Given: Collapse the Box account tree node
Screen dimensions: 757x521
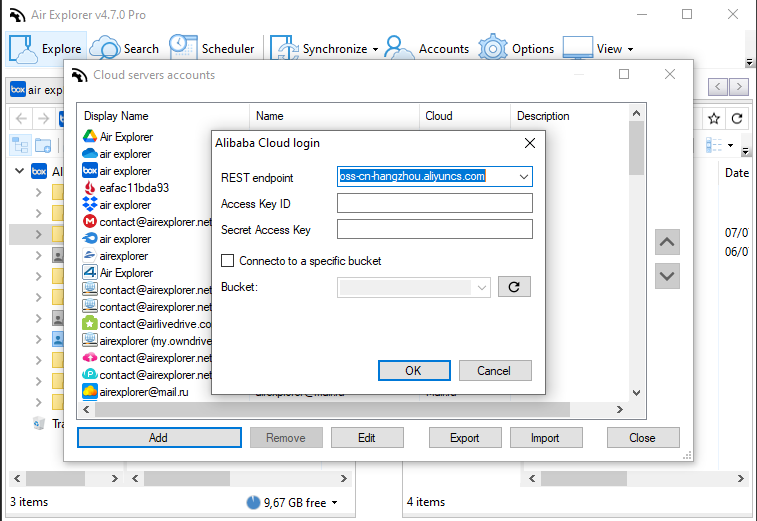Looking at the screenshot, I should tap(19, 170).
